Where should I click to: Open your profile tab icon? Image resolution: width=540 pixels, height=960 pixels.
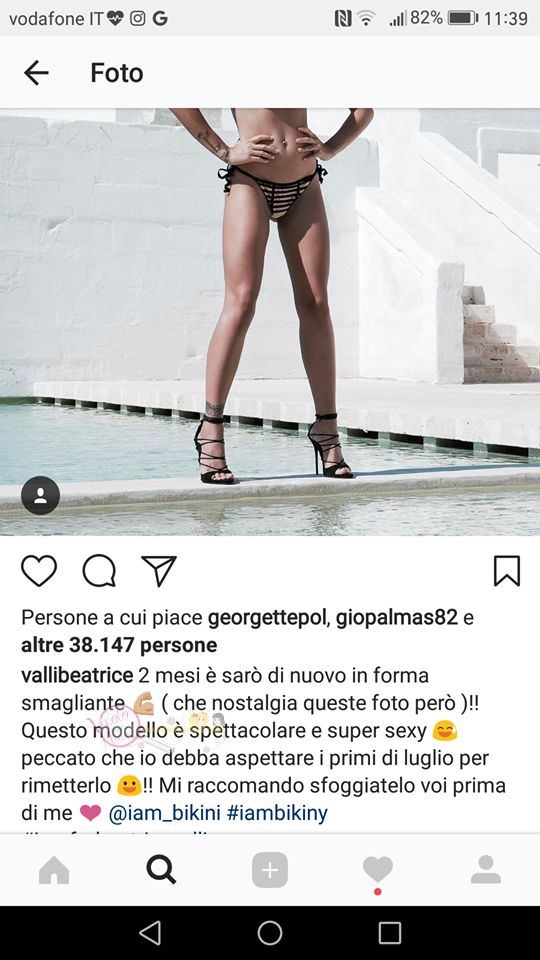tap(486, 869)
